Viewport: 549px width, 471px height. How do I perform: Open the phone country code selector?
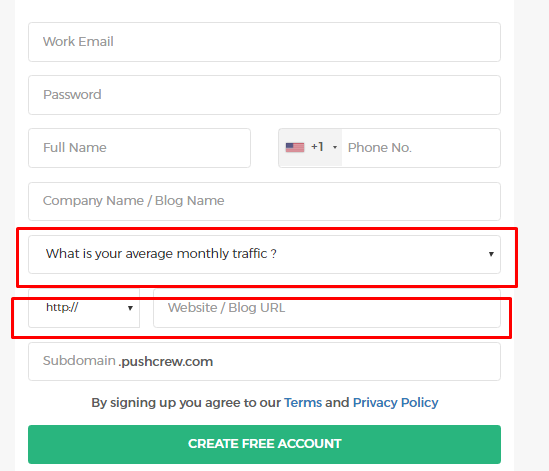310,147
